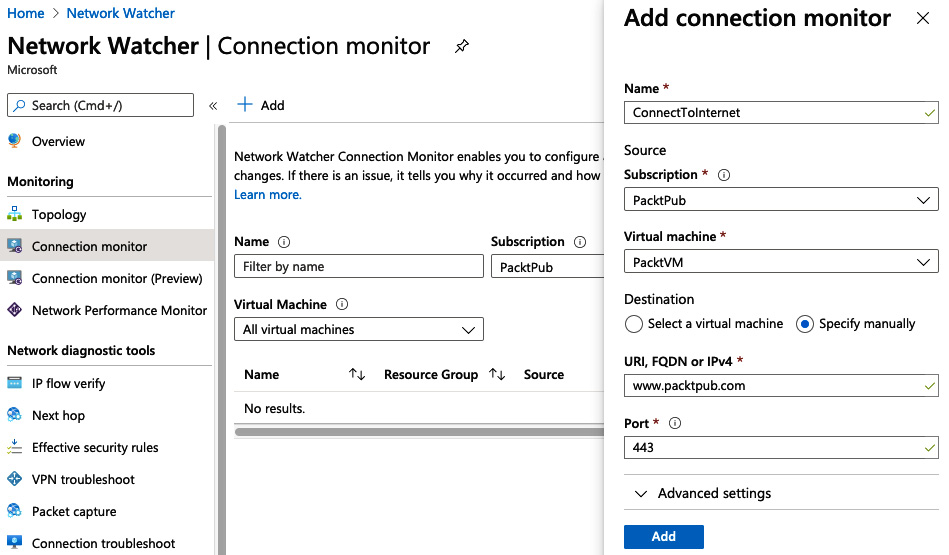Show info tooltip for Port field
The width and height of the screenshot is (949, 555).
pos(675,423)
